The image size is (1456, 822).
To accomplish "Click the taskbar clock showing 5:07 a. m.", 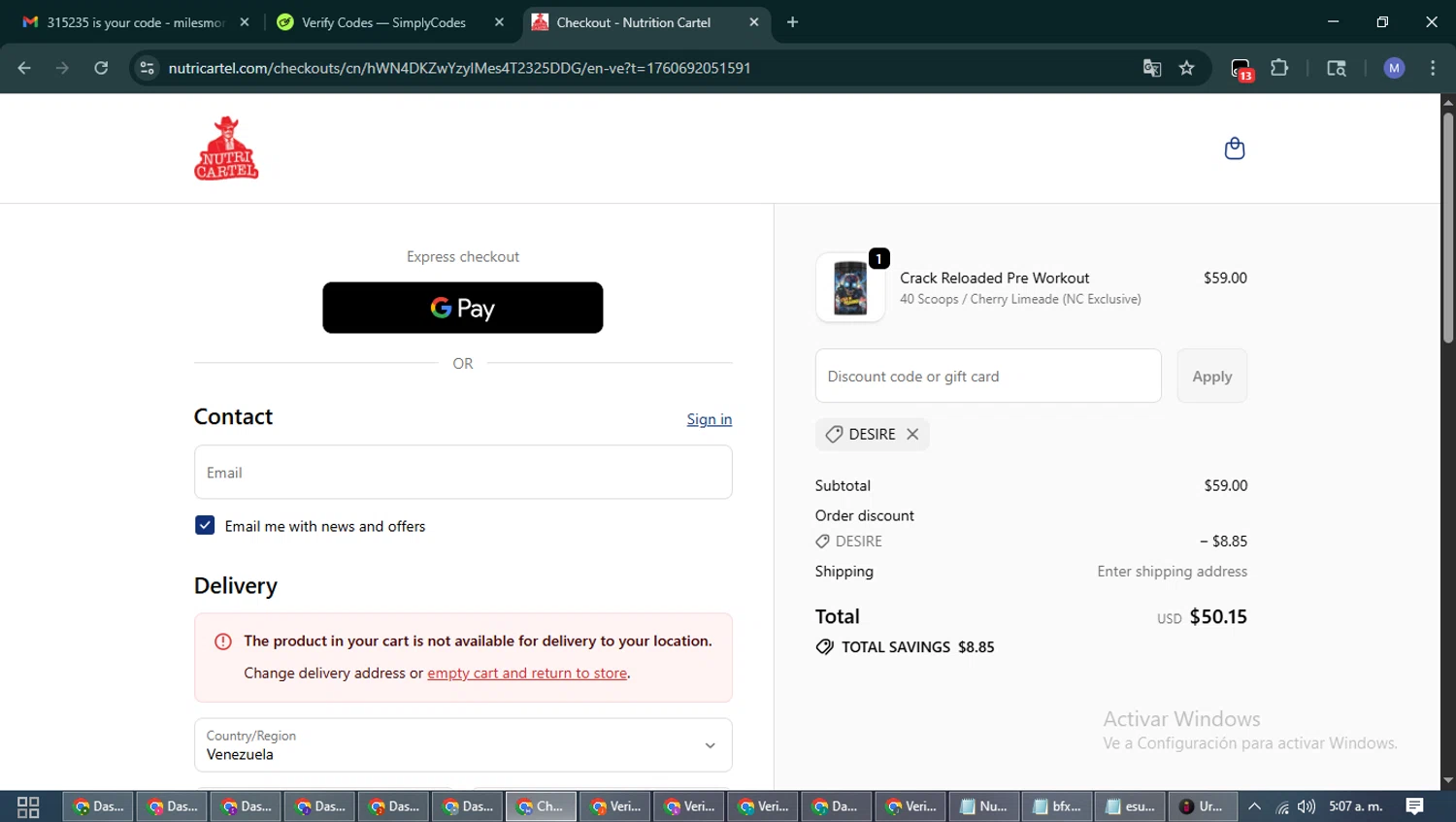I will [x=1356, y=806].
